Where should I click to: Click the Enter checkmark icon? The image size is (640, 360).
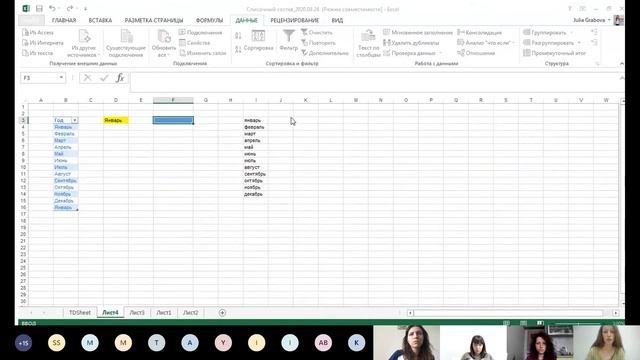(x=104, y=78)
